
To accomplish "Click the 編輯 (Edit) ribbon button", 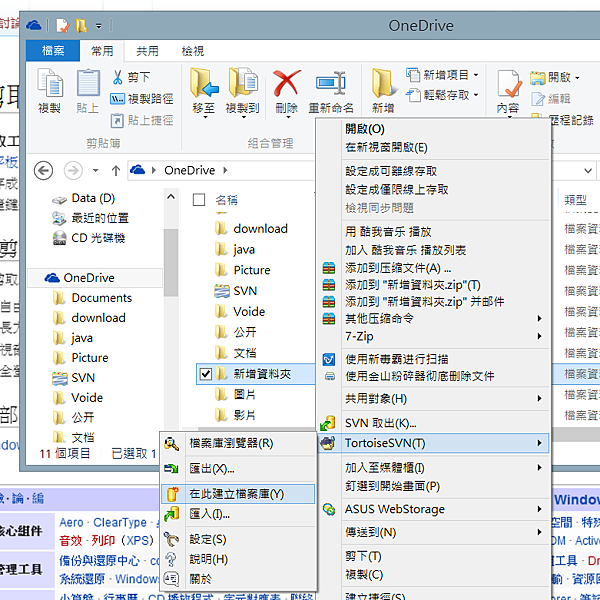I will [551, 99].
